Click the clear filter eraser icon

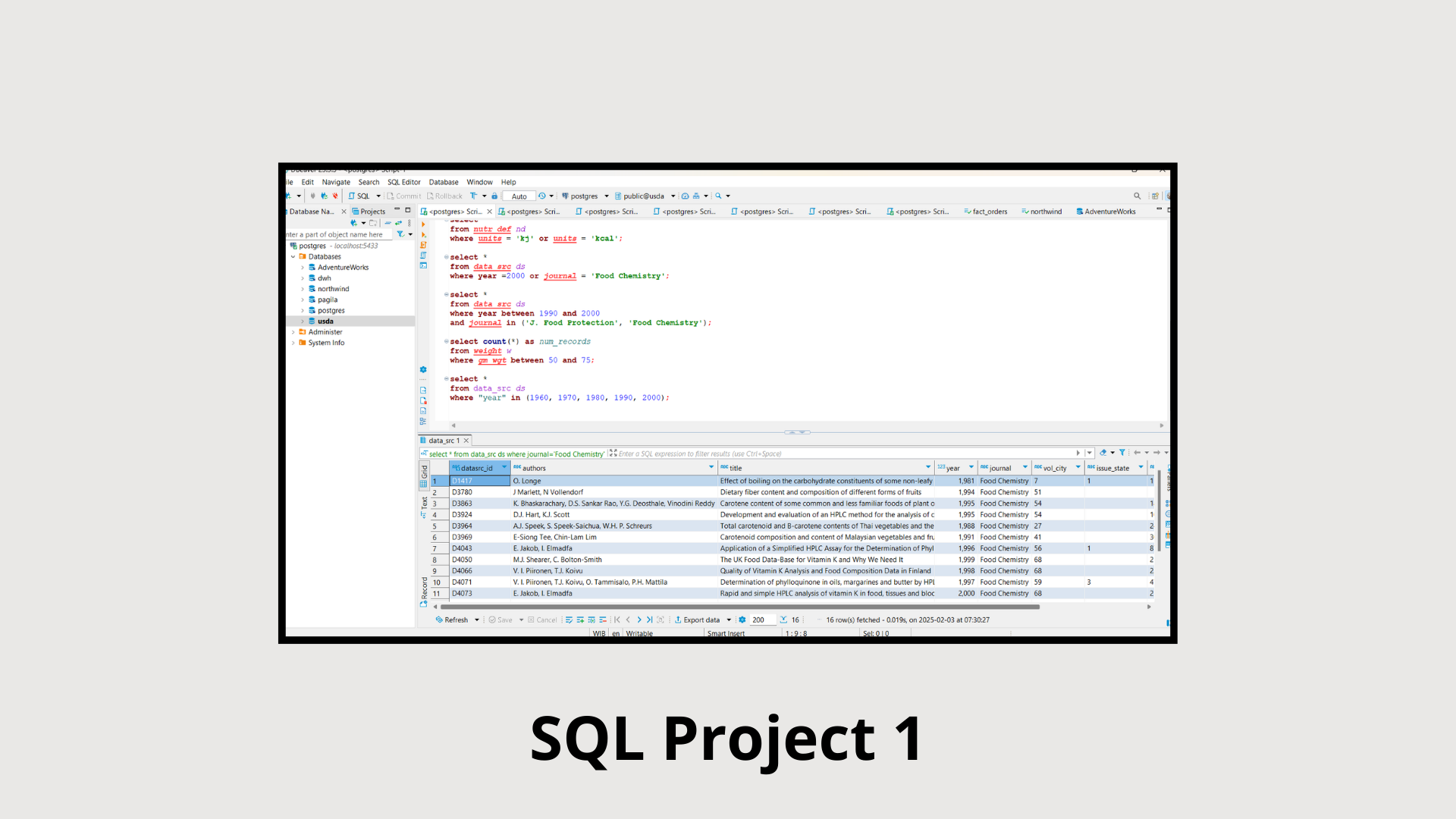point(1103,453)
